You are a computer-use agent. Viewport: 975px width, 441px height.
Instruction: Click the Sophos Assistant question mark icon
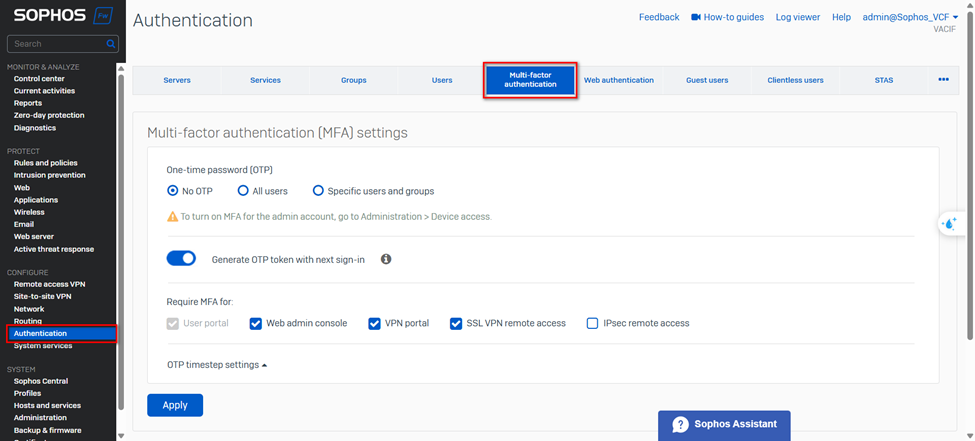(680, 424)
